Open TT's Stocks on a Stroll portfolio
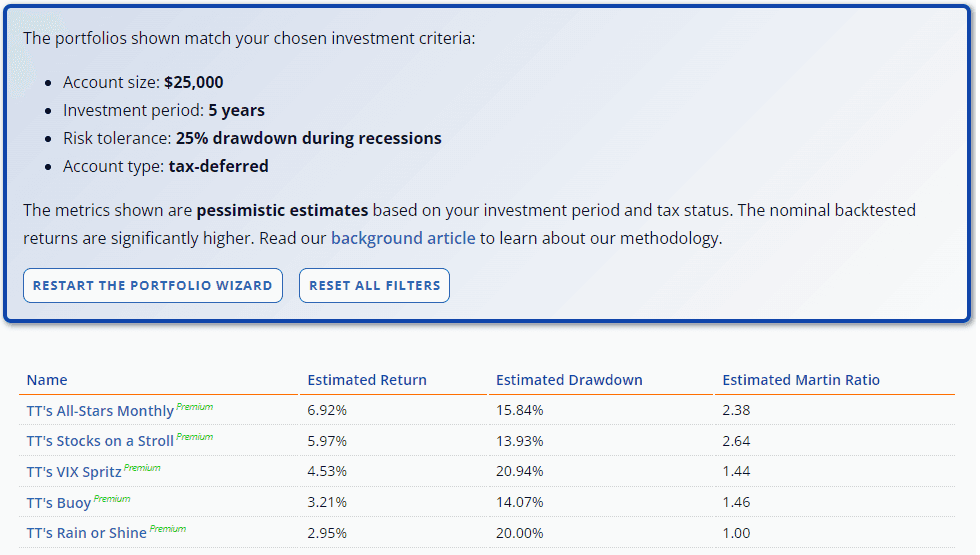This screenshot has width=980, height=555. click(x=100, y=441)
